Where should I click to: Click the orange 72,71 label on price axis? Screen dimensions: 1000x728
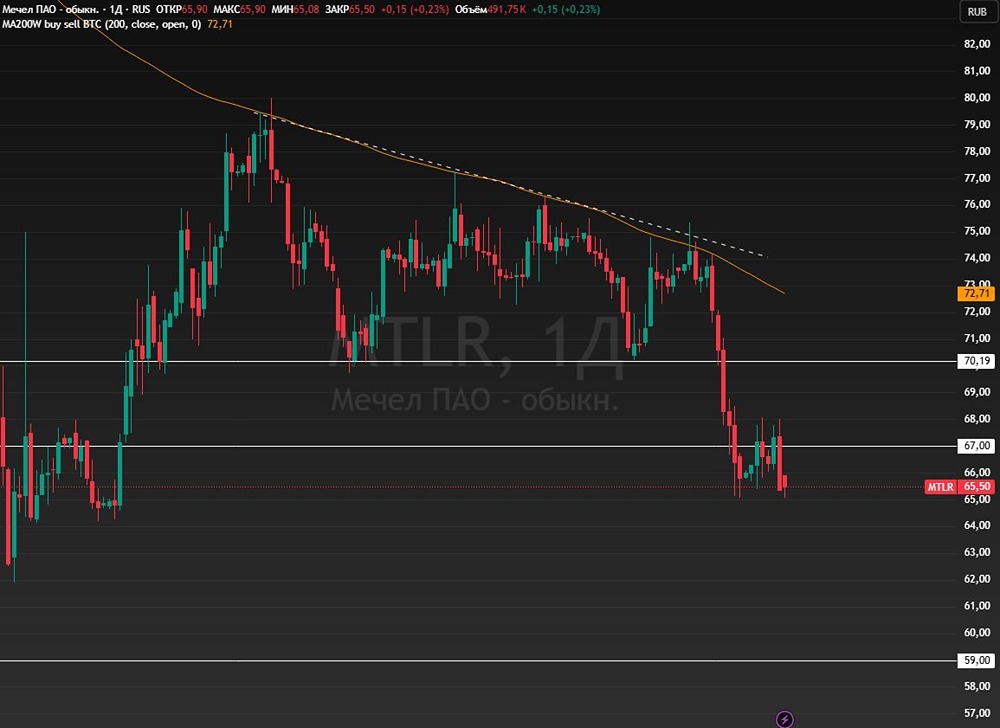tap(976, 293)
